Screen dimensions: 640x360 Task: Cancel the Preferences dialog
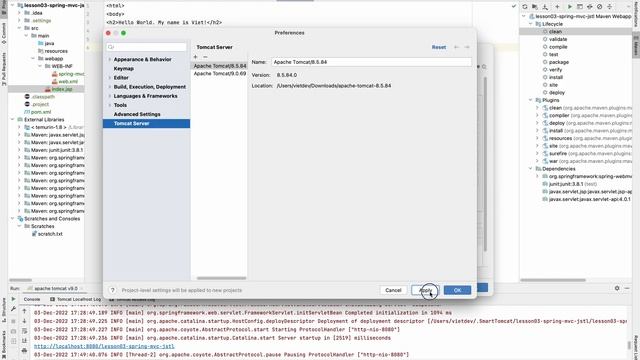click(x=393, y=290)
